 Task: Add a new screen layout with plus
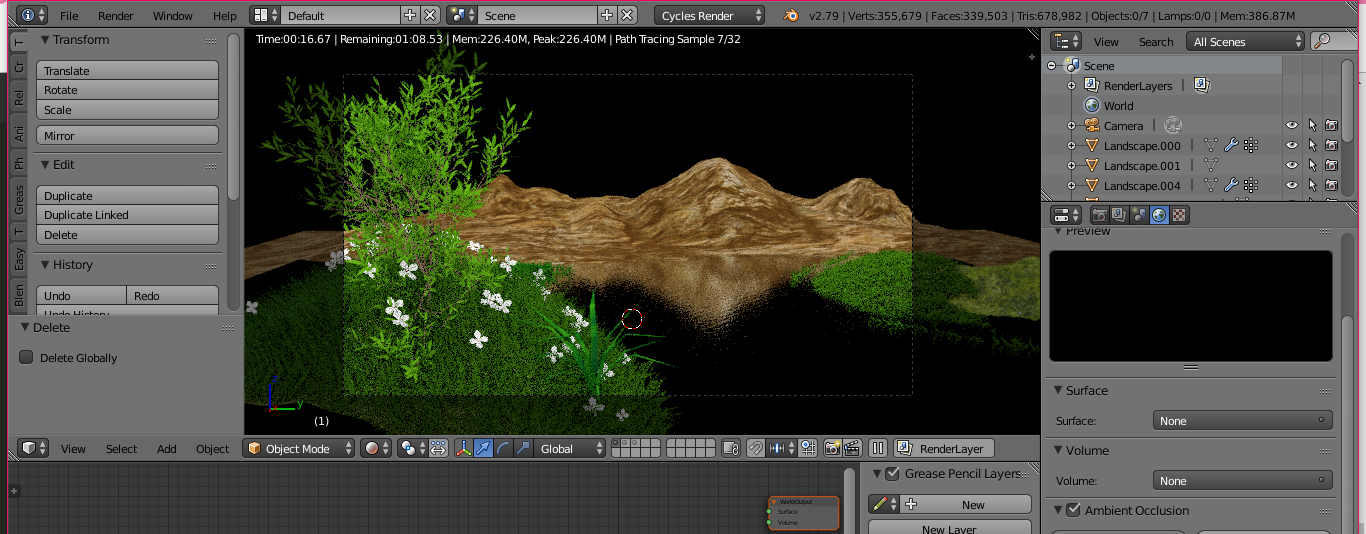[410, 16]
